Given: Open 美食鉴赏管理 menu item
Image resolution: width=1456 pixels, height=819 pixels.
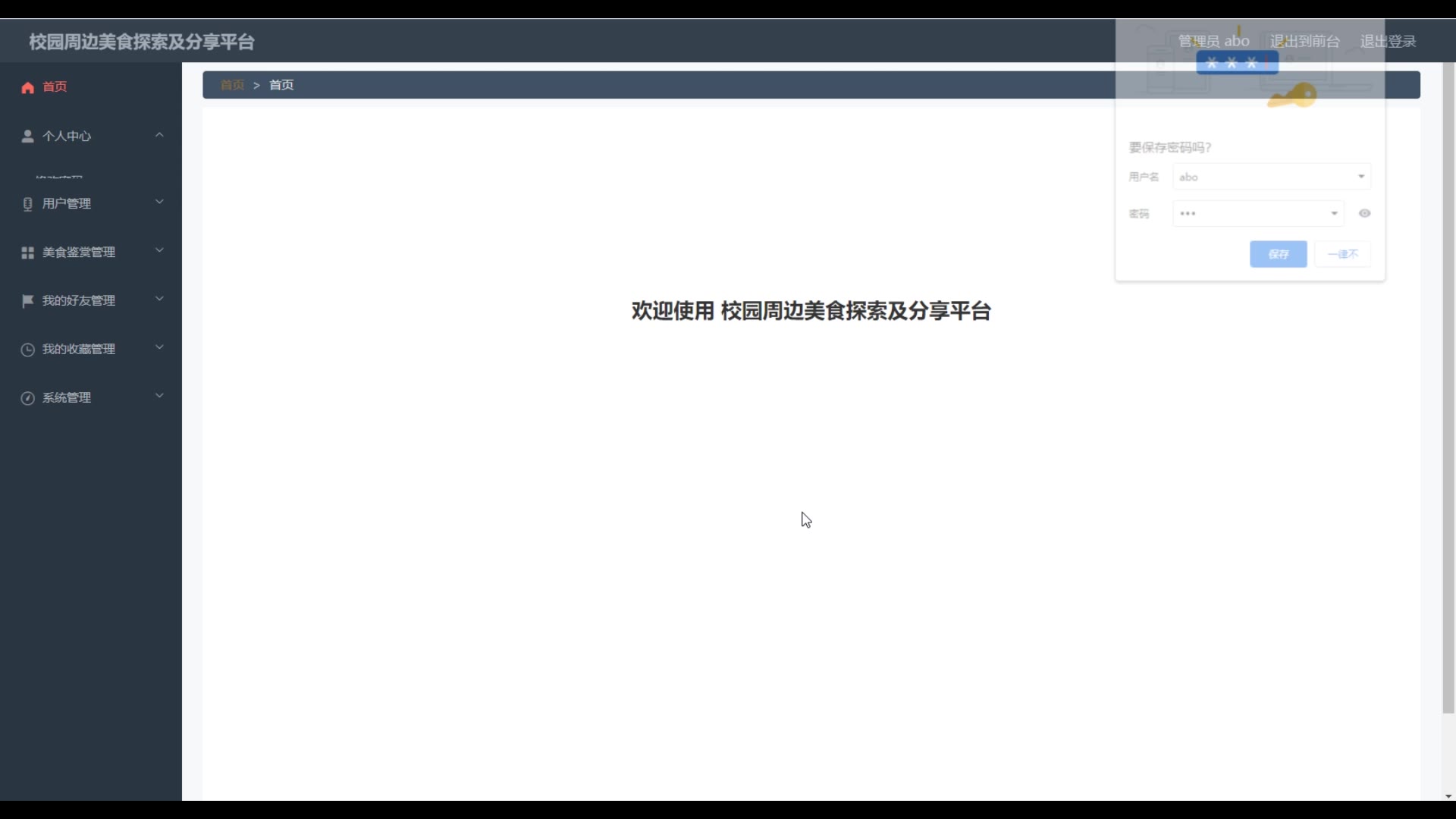Looking at the screenshot, I should (x=79, y=253).
